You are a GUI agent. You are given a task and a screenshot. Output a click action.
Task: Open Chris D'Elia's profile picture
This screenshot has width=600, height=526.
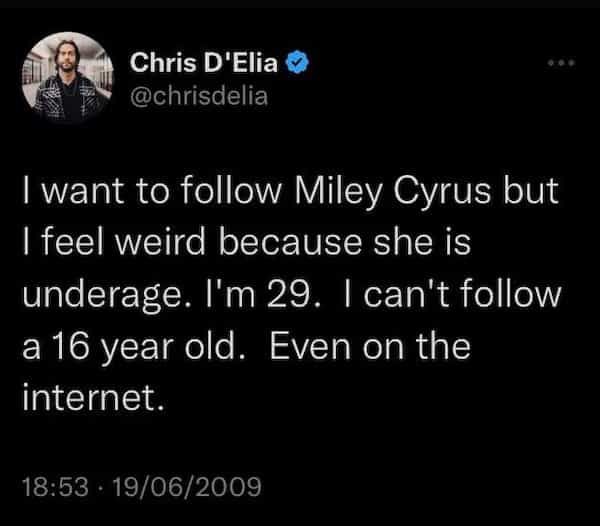[68, 79]
